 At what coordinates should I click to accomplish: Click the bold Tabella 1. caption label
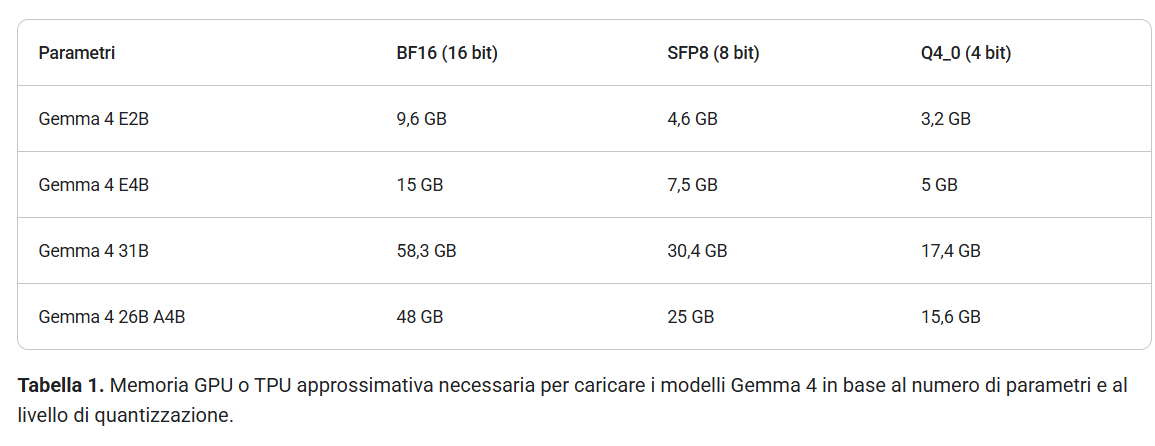(x=62, y=385)
